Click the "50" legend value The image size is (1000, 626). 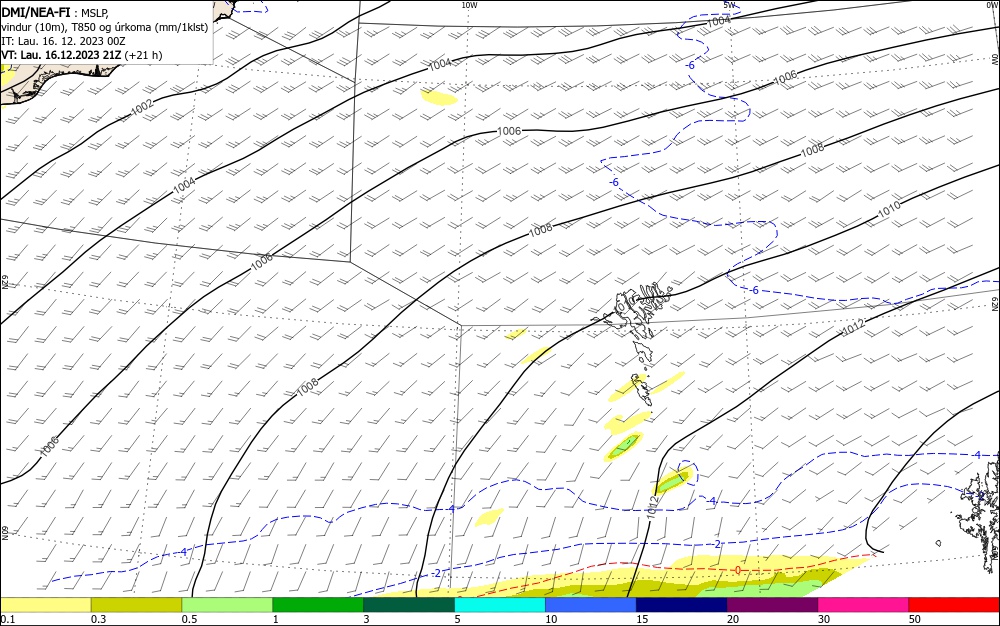click(915, 620)
